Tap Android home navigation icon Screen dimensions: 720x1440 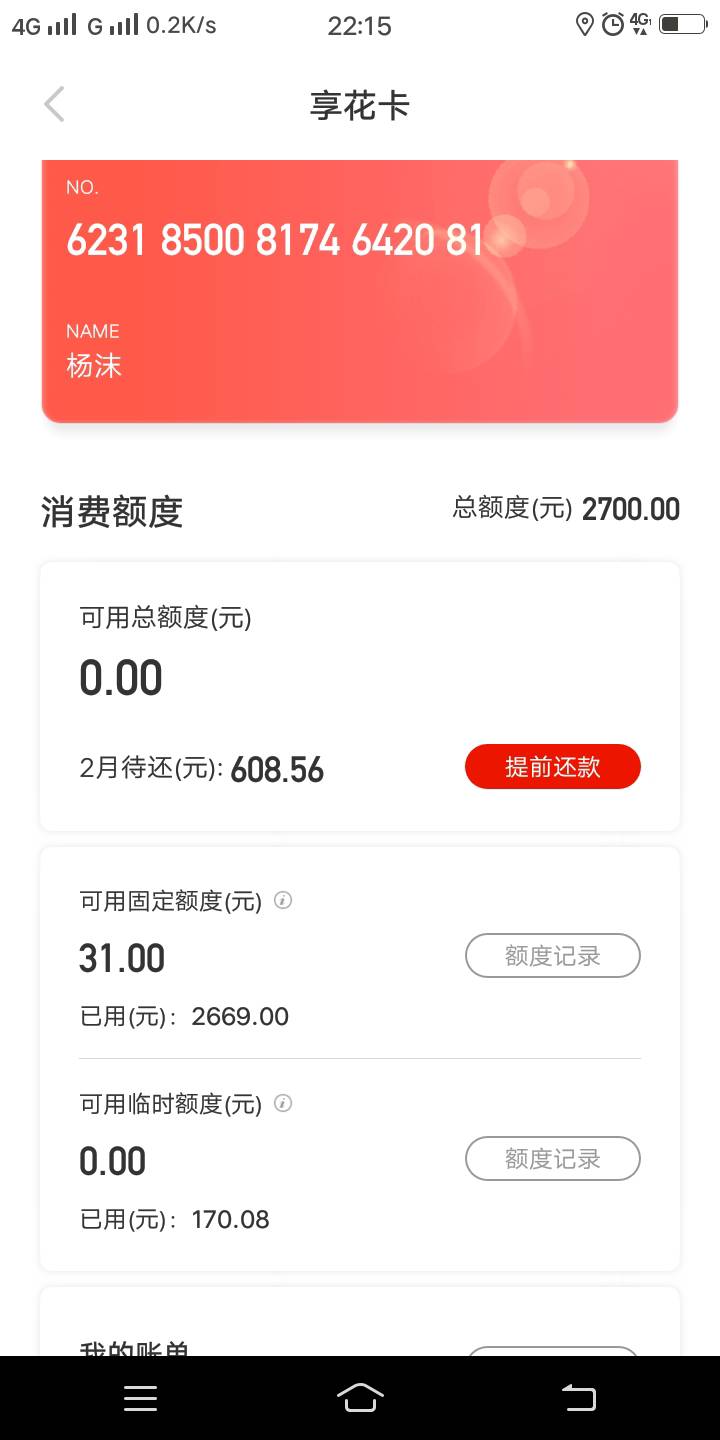point(360,1398)
